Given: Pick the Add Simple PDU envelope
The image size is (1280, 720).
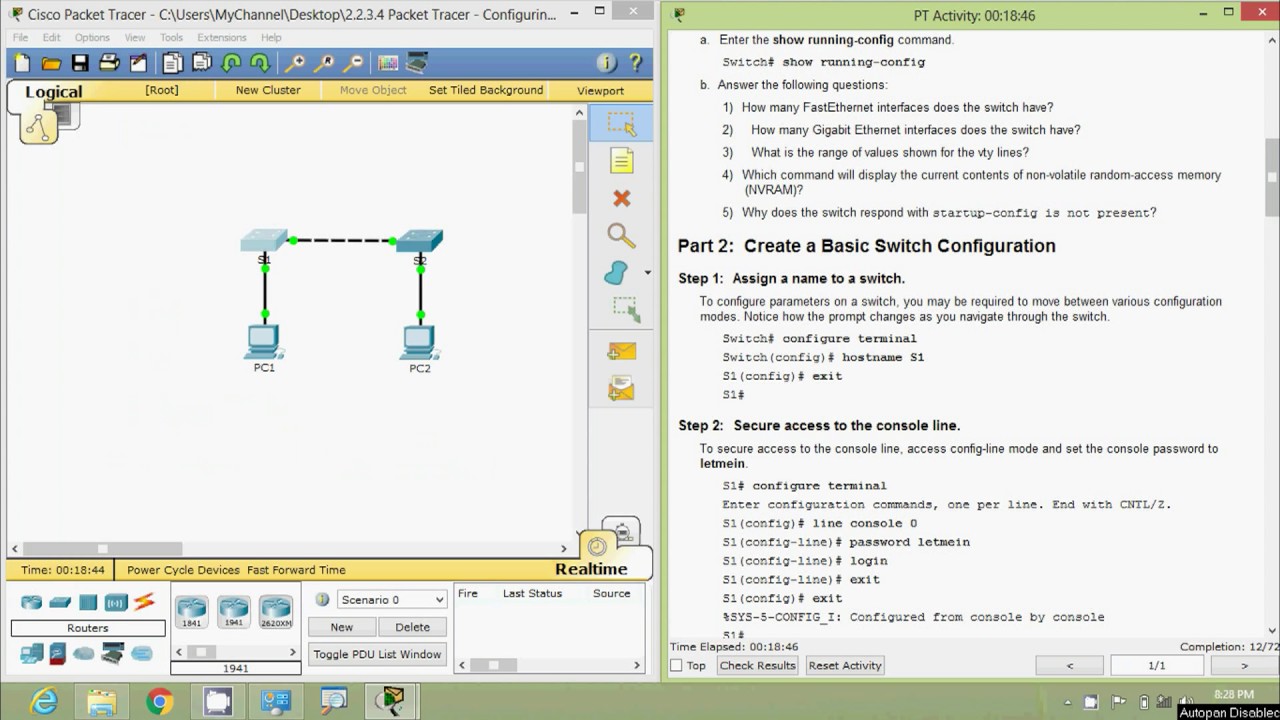Looking at the screenshot, I should (x=621, y=351).
